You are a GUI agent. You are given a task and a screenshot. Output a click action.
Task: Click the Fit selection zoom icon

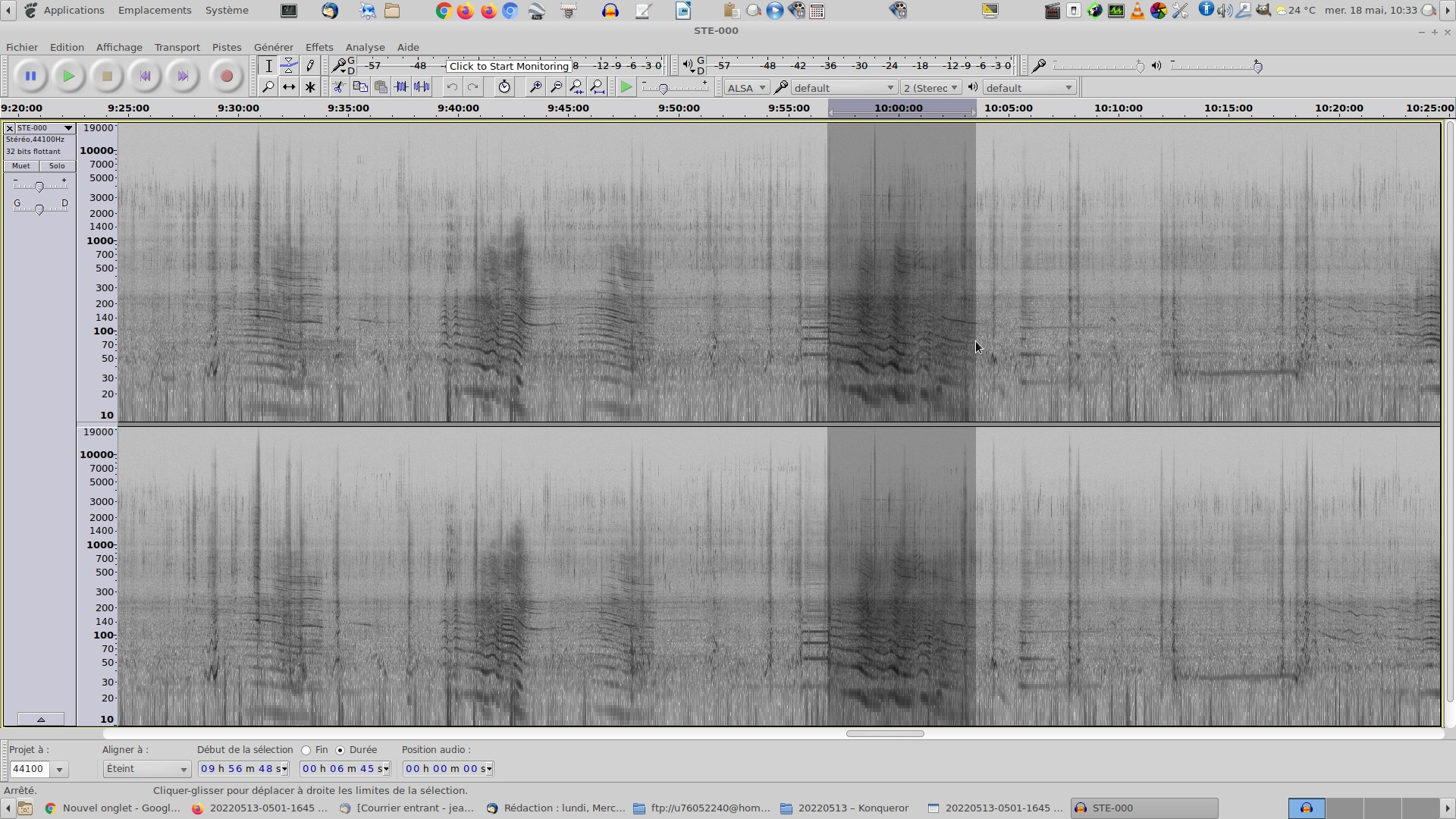tap(577, 87)
